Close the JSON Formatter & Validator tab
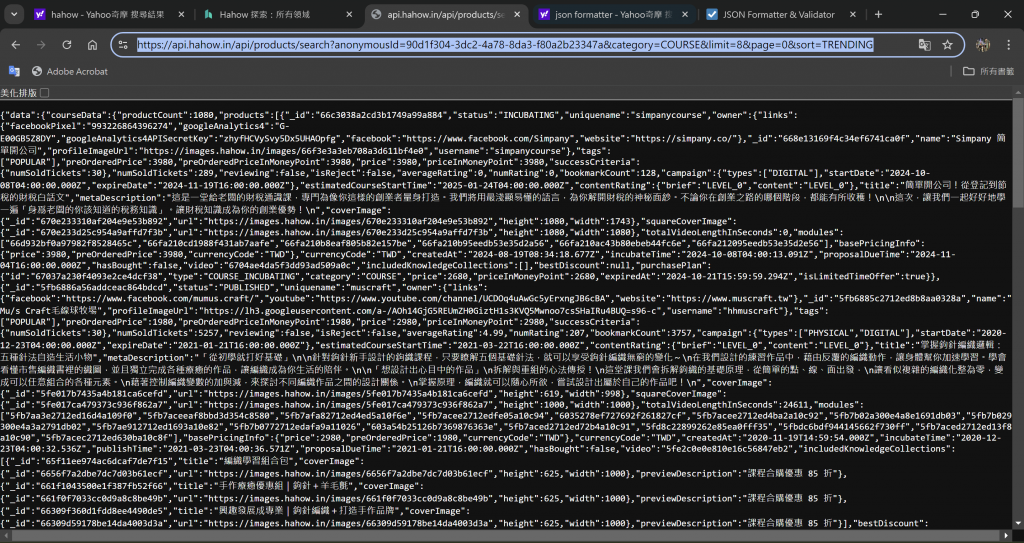This screenshot has height=543, width=1024. pos(854,14)
